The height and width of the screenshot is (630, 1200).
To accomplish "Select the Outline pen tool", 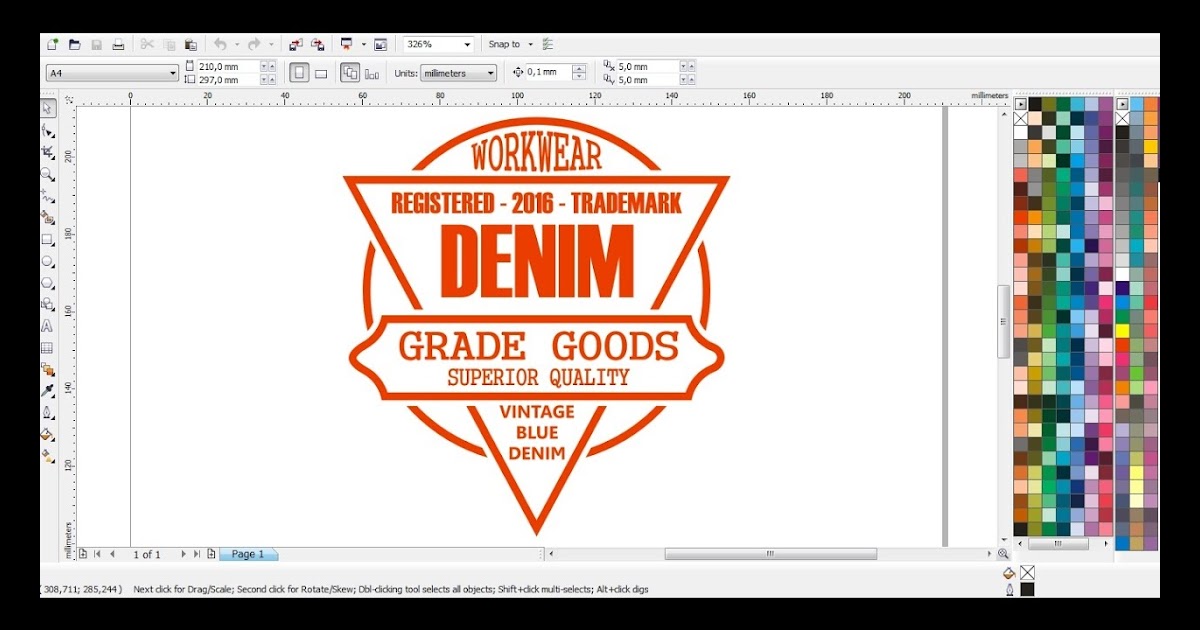I will coord(47,413).
